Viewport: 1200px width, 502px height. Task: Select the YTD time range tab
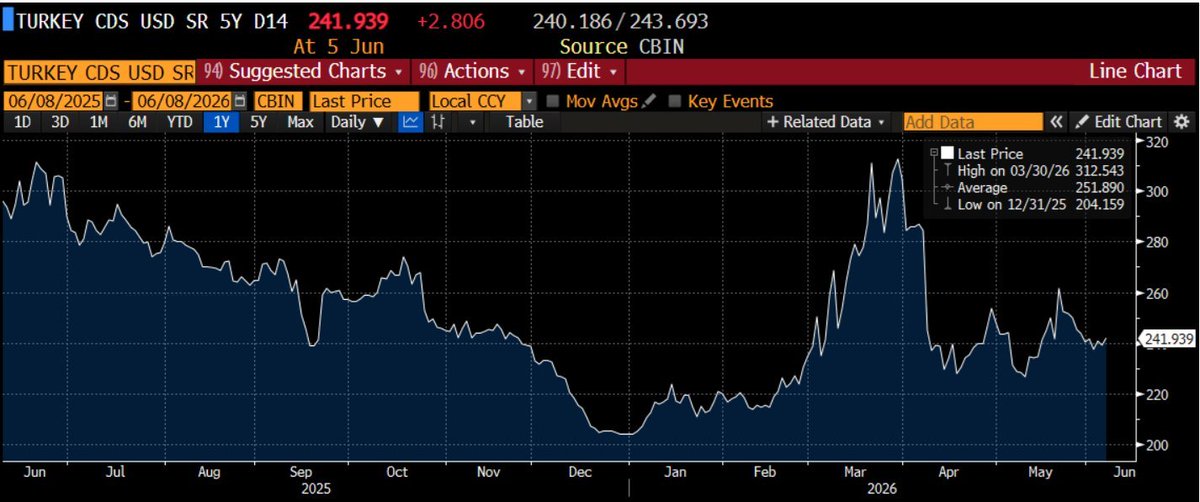(x=179, y=122)
